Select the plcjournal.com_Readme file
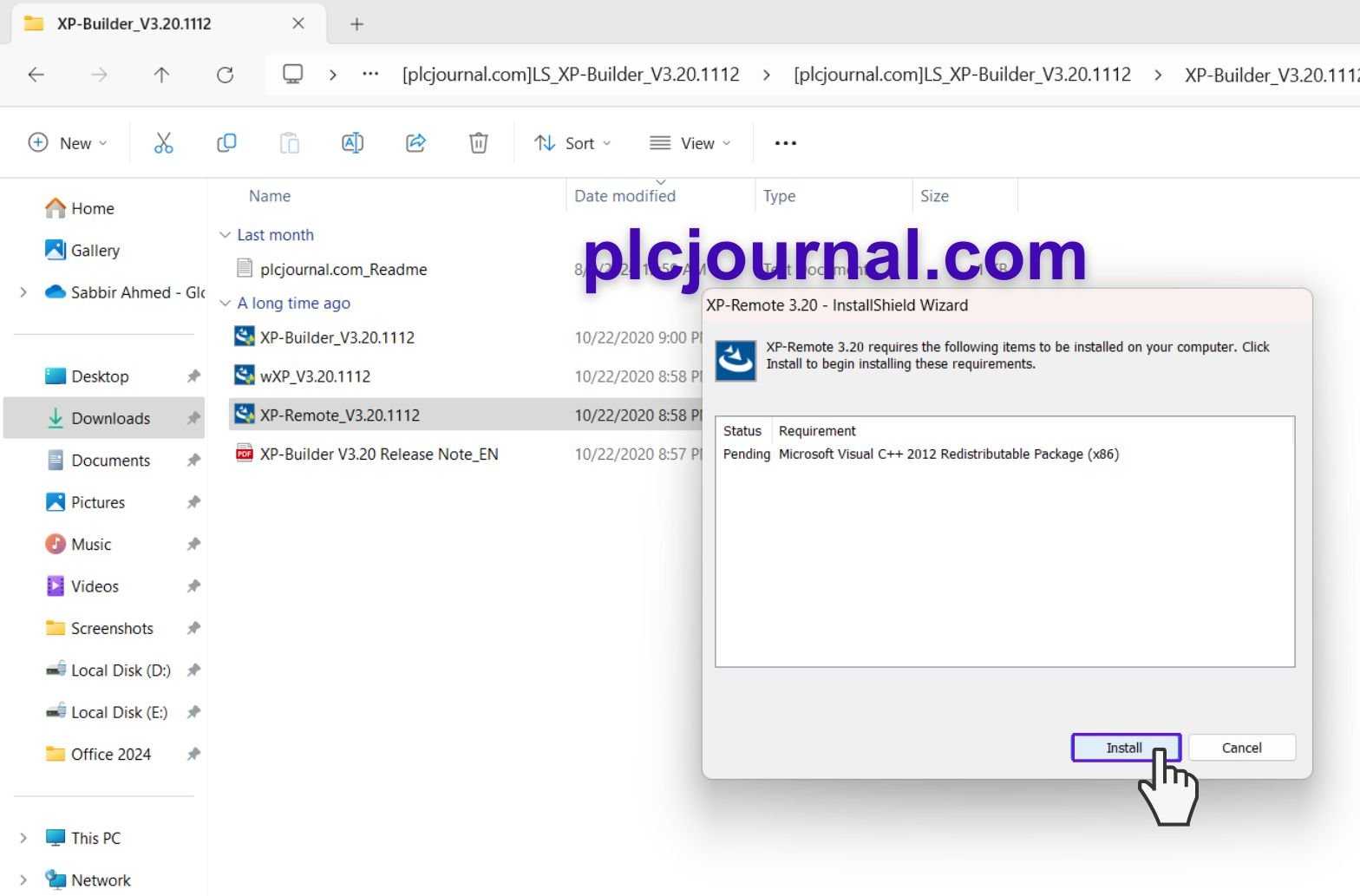This screenshot has width=1360, height=896. (x=343, y=270)
